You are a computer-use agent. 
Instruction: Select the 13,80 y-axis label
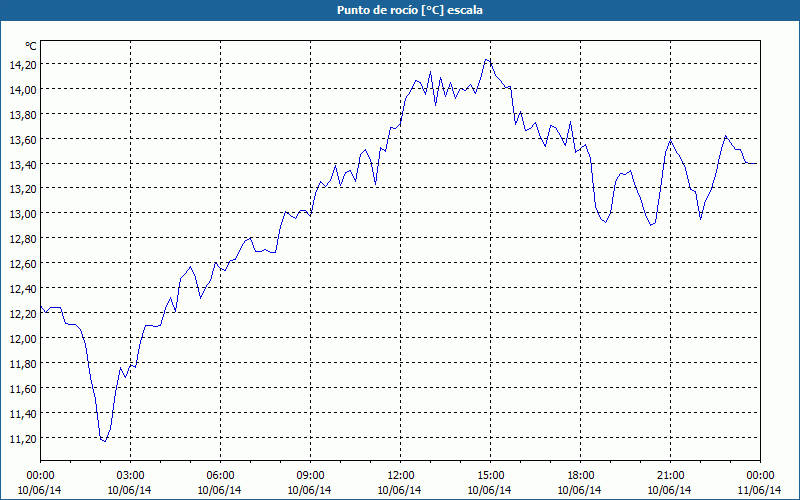[x=23, y=114]
